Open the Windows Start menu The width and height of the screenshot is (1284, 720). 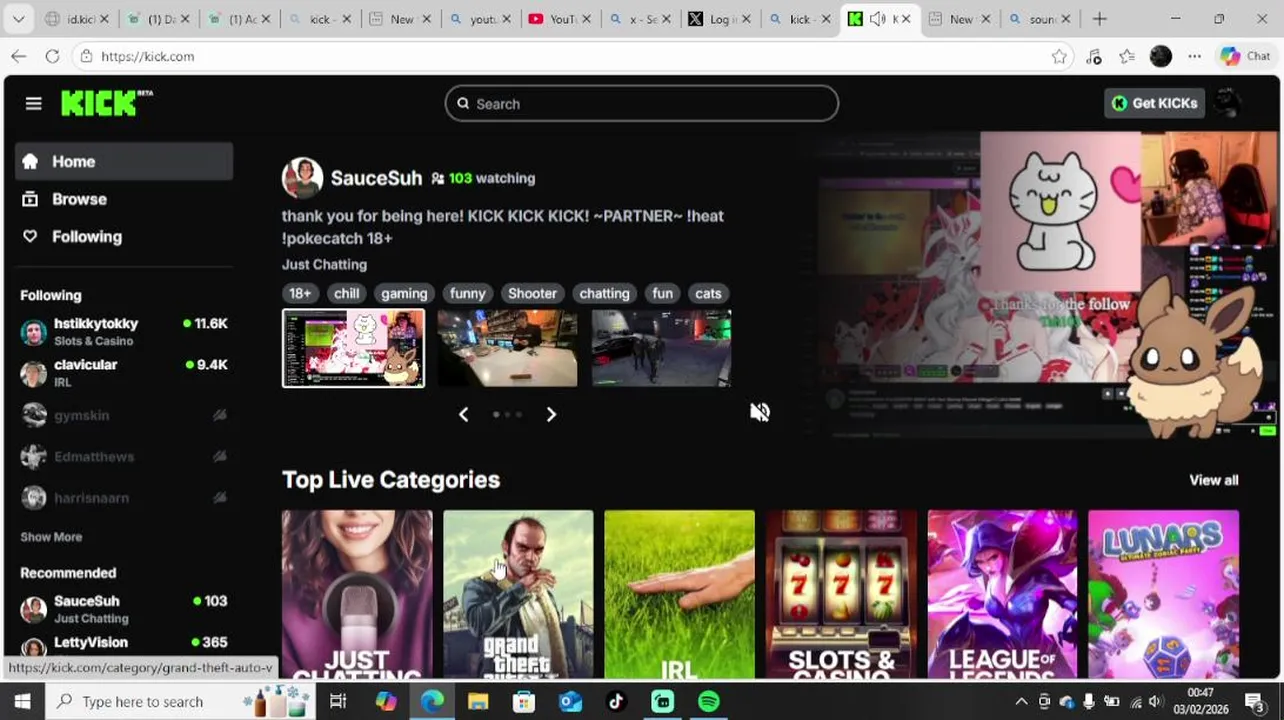click(22, 701)
